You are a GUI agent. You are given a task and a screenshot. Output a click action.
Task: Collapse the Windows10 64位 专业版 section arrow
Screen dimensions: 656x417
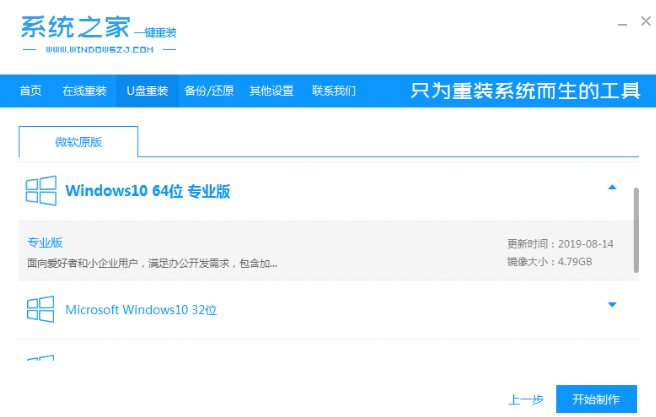point(612,187)
